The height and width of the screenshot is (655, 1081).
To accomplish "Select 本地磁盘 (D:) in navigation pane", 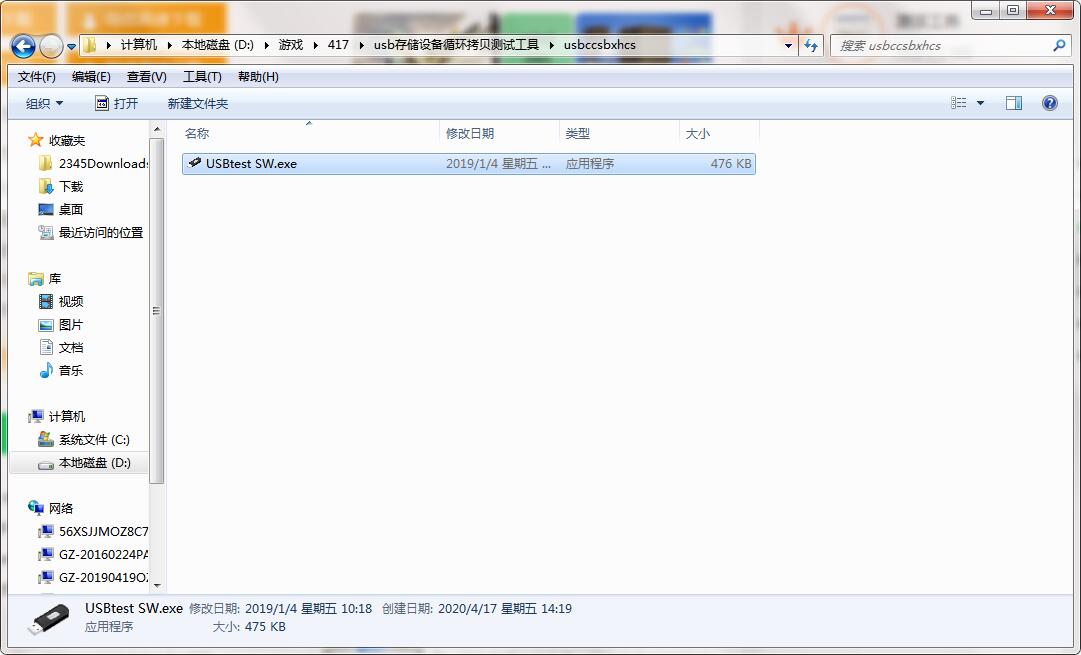I will pyautogui.click(x=94, y=463).
